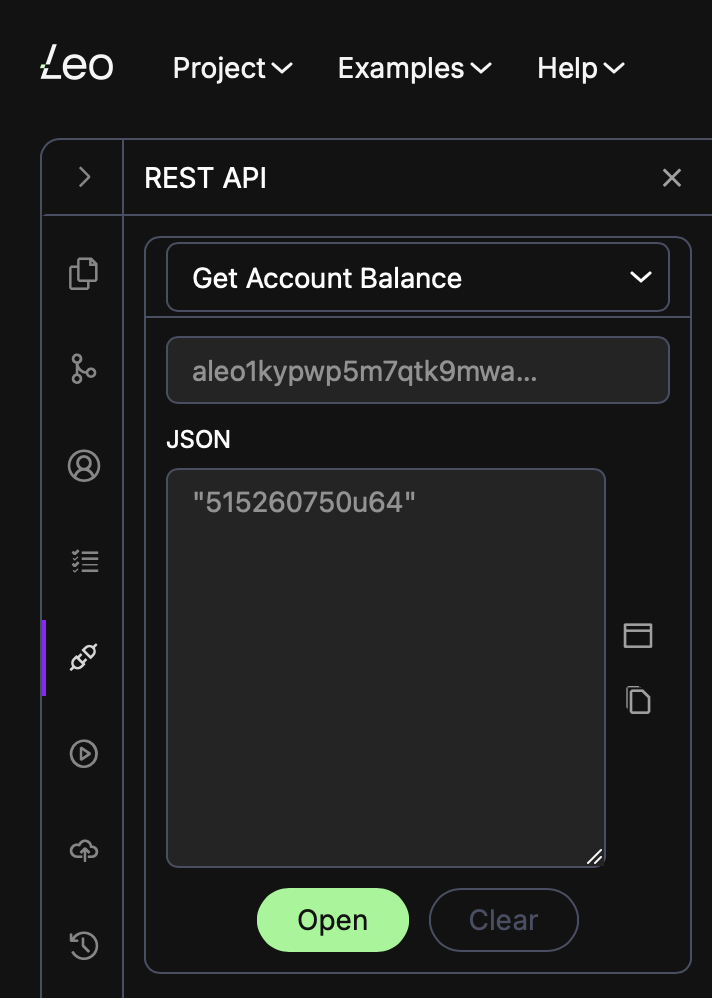Open the history clock sidebar icon

click(x=83, y=945)
